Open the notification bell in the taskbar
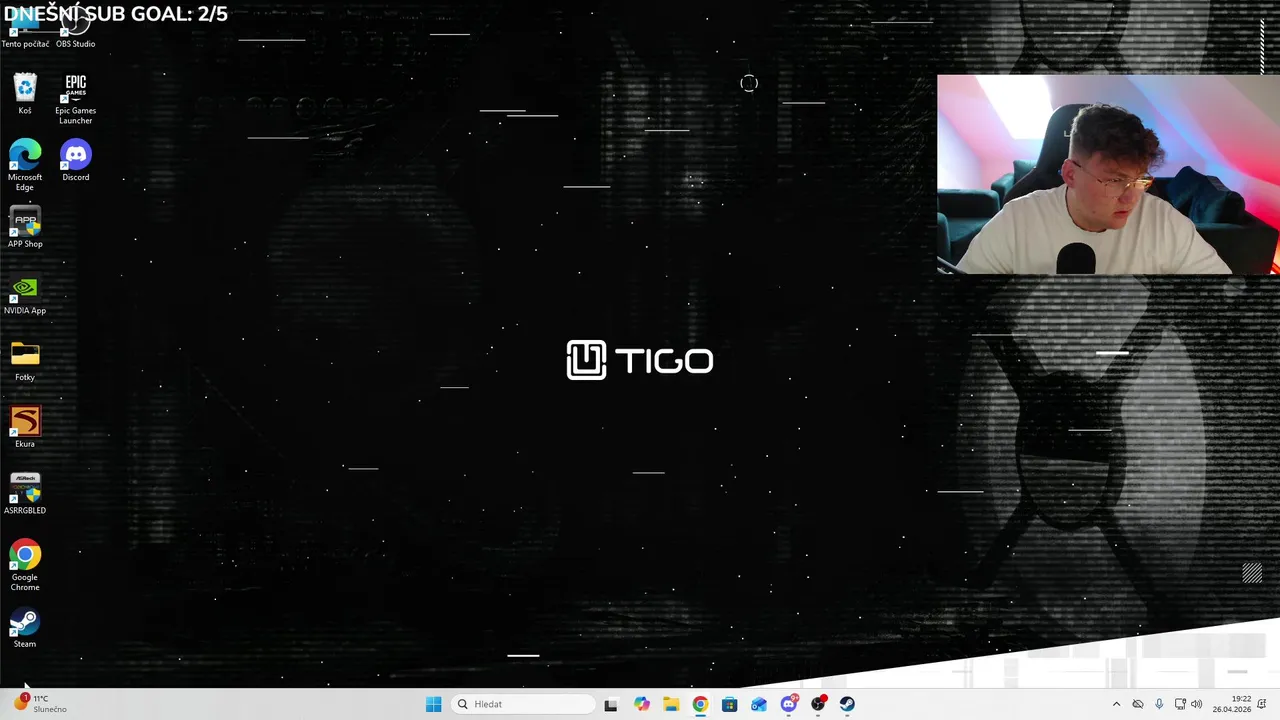The height and width of the screenshot is (720, 1280). pos(1262,704)
